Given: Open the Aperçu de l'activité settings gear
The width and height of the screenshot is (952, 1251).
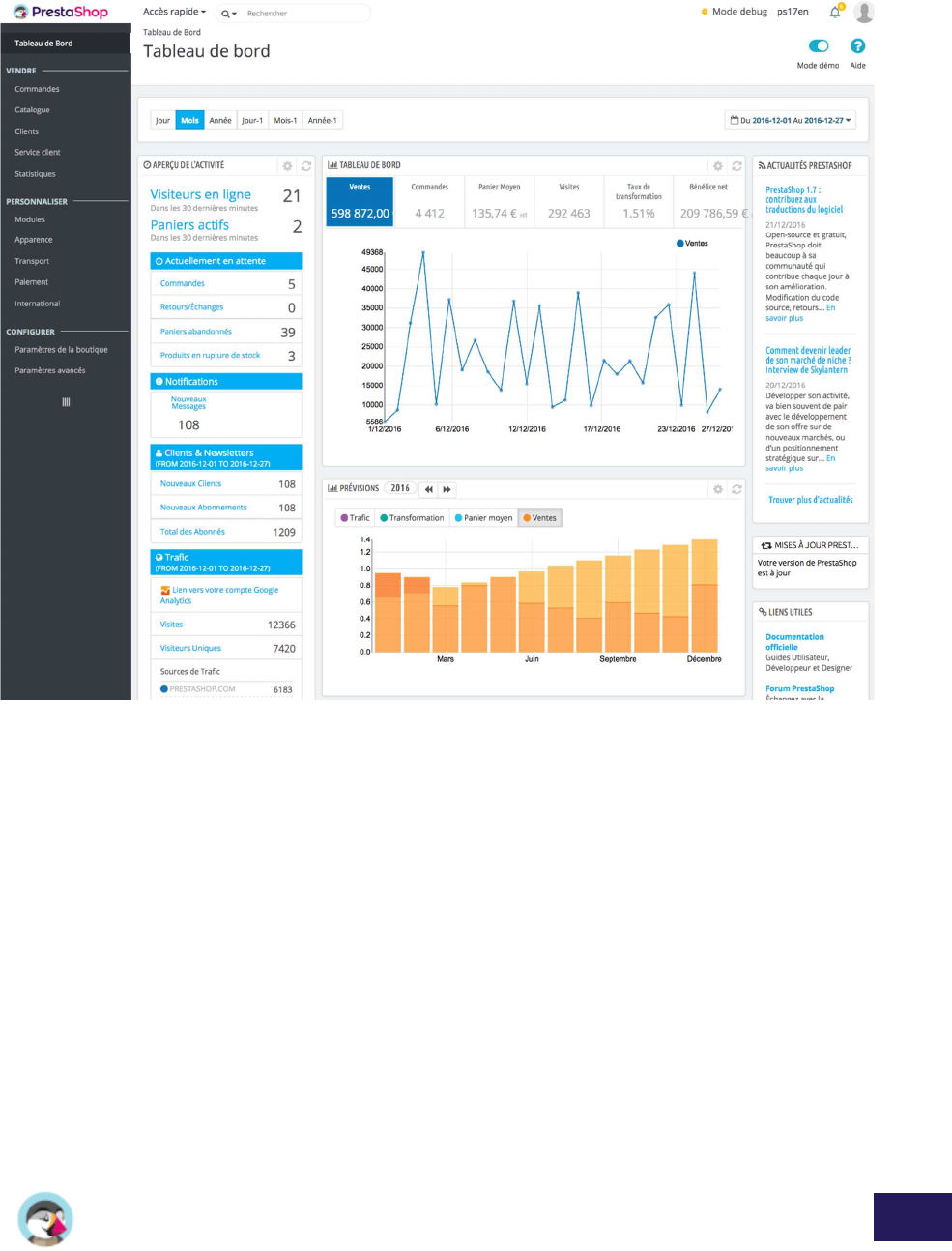Looking at the screenshot, I should 287,165.
